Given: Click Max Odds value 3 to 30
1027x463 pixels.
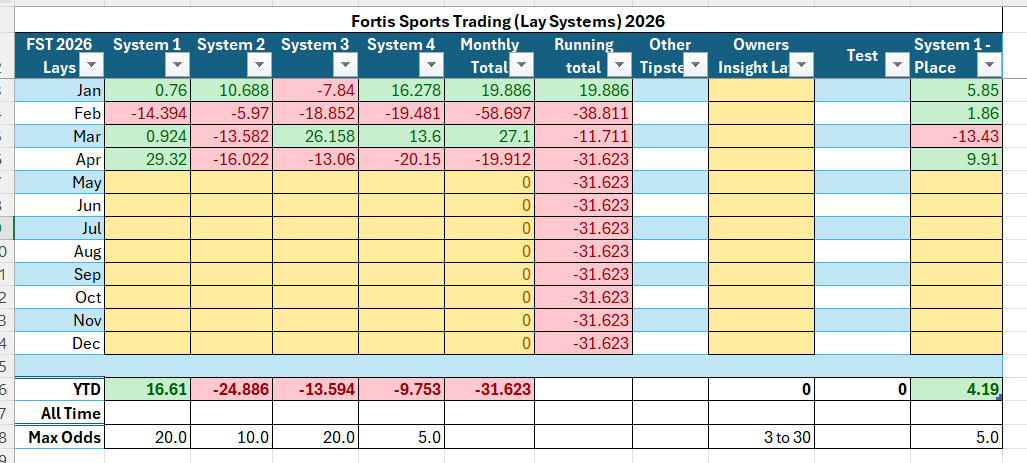Looking at the screenshot, I should [x=761, y=437].
